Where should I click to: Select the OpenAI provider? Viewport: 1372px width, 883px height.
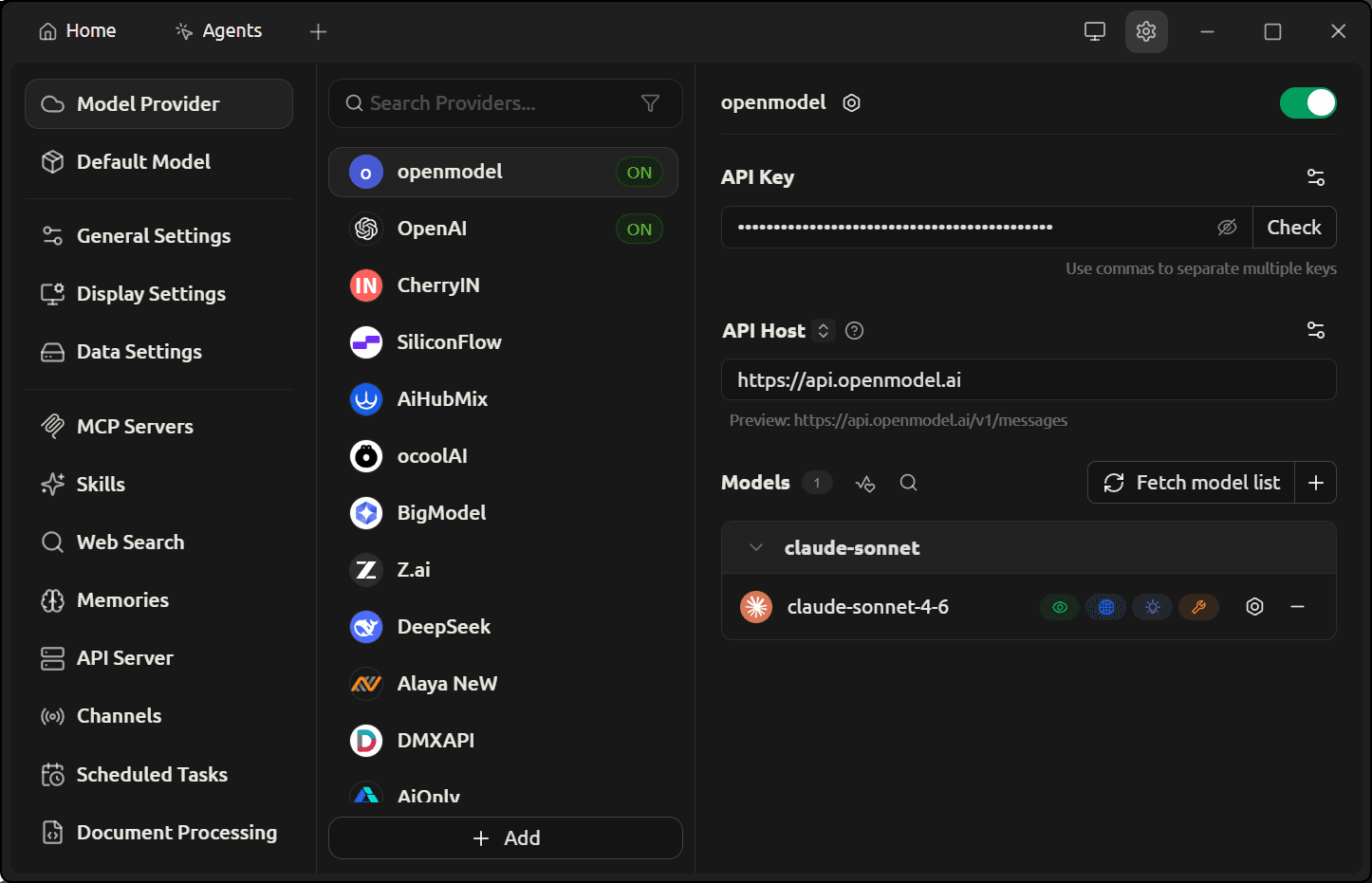tap(504, 229)
